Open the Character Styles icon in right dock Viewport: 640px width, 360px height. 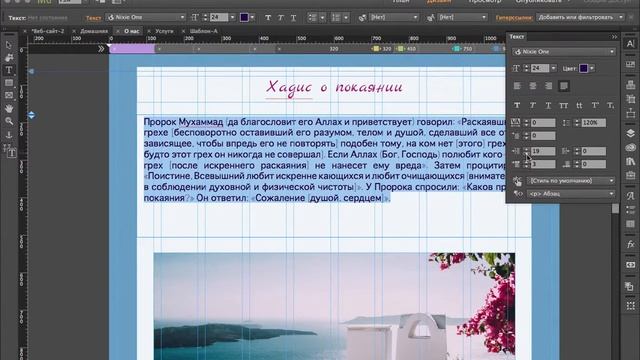point(630,196)
